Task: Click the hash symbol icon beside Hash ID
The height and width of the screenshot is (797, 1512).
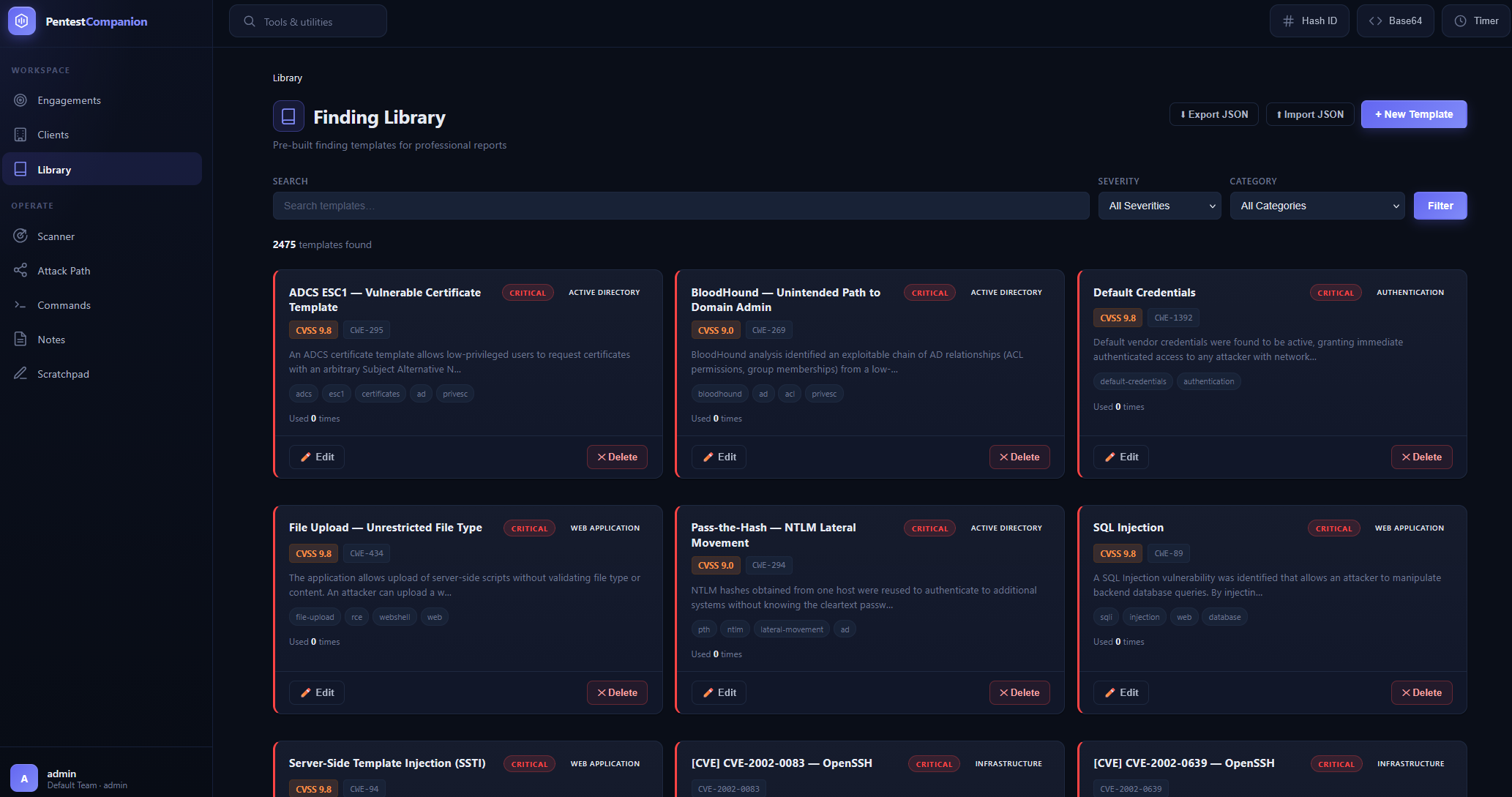Action: pyautogui.click(x=1289, y=21)
